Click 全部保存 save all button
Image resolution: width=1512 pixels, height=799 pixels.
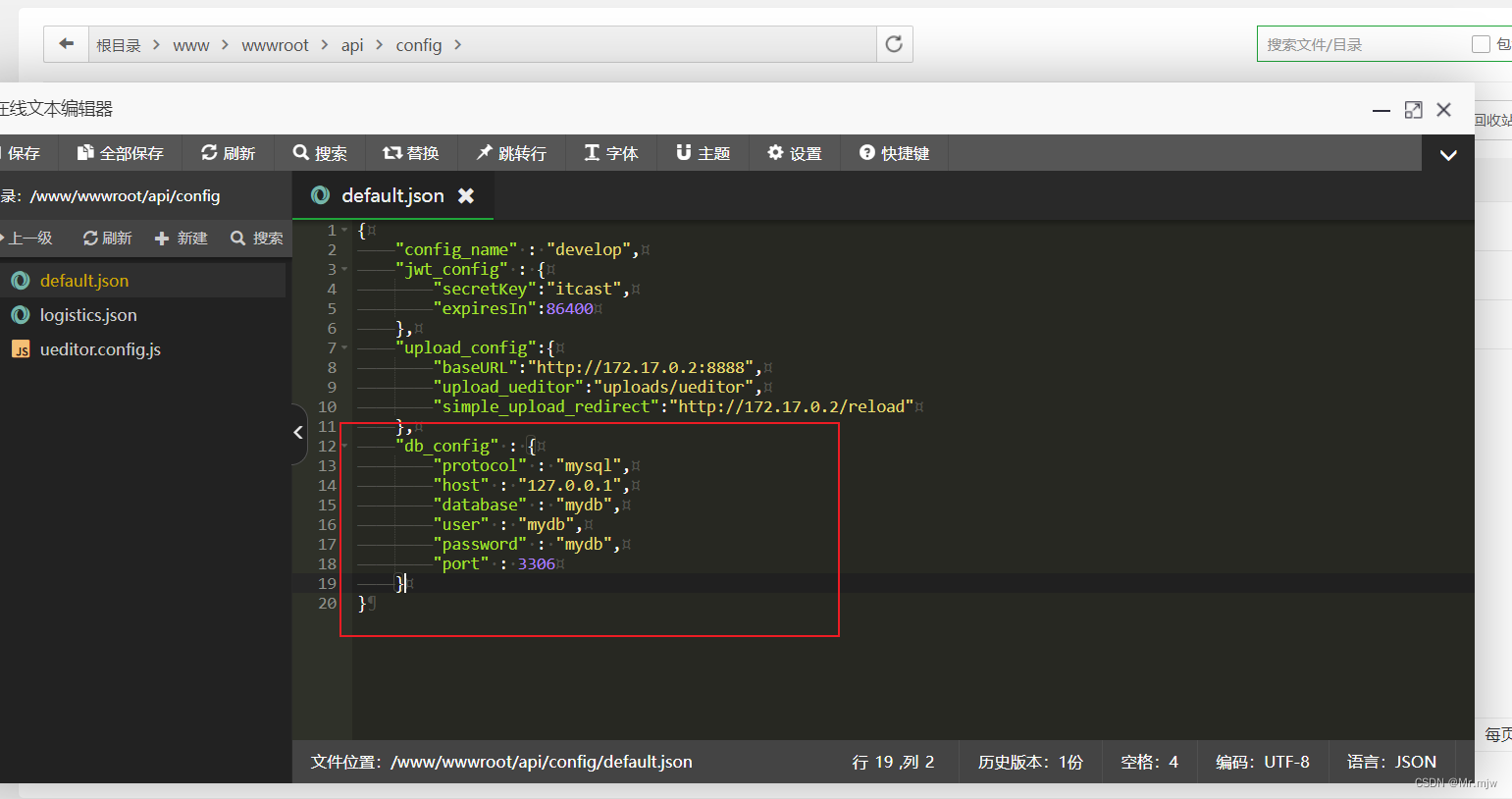point(121,153)
